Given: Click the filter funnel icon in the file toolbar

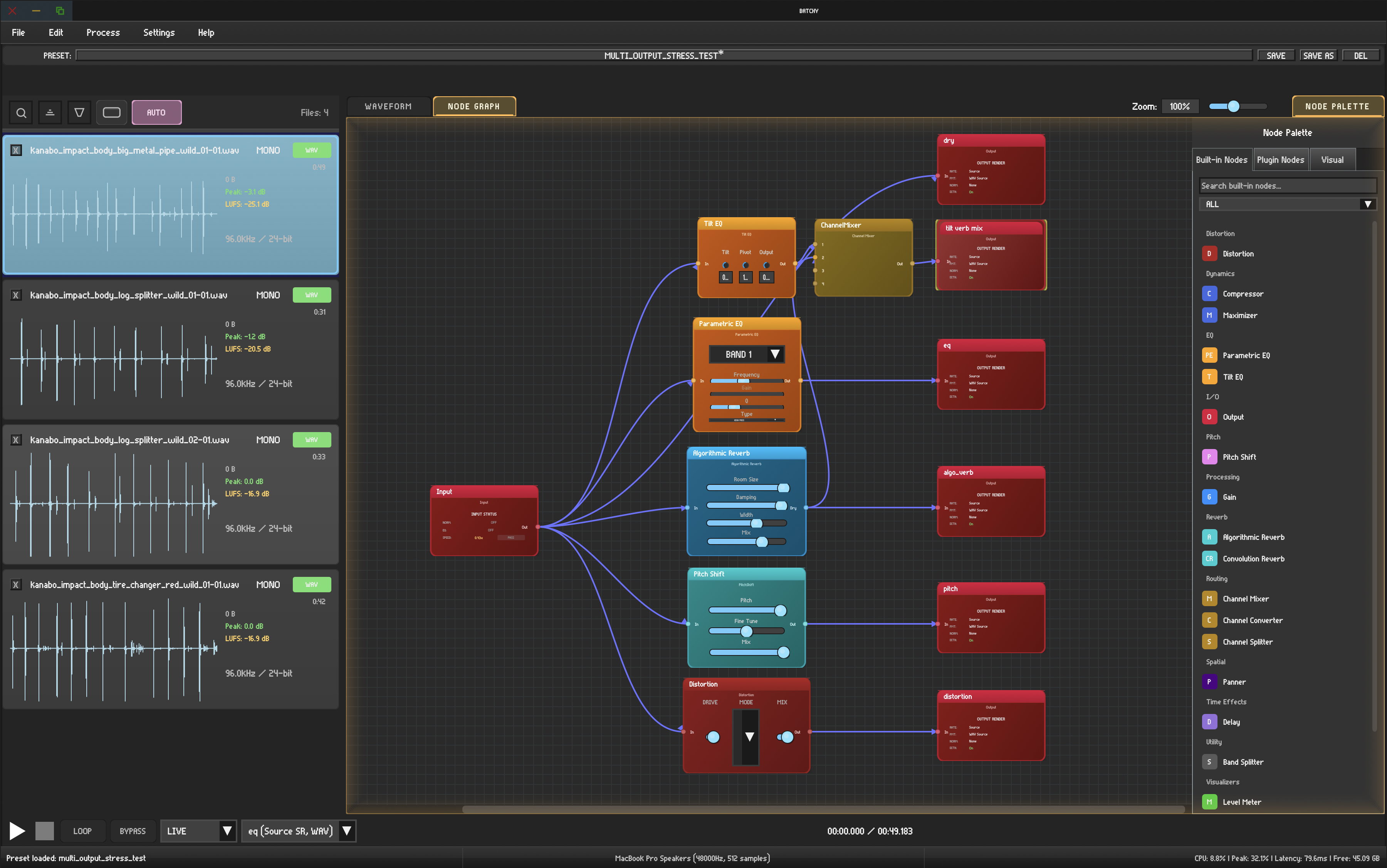Looking at the screenshot, I should [x=79, y=112].
